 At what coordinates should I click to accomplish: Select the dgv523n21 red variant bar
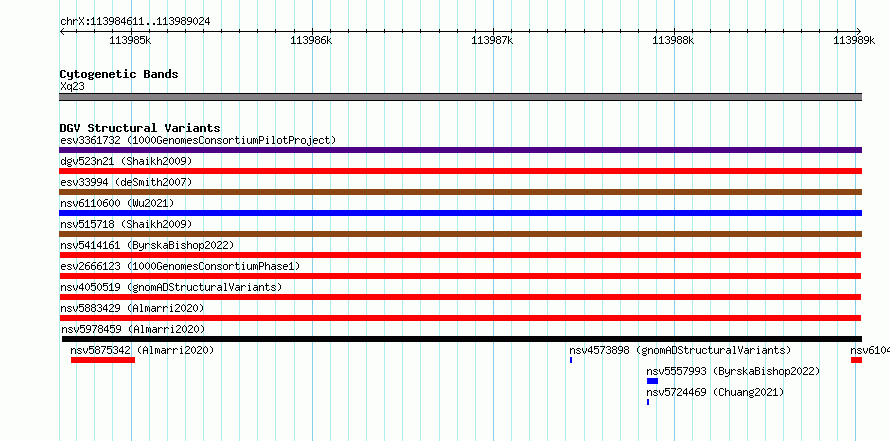coord(460,171)
